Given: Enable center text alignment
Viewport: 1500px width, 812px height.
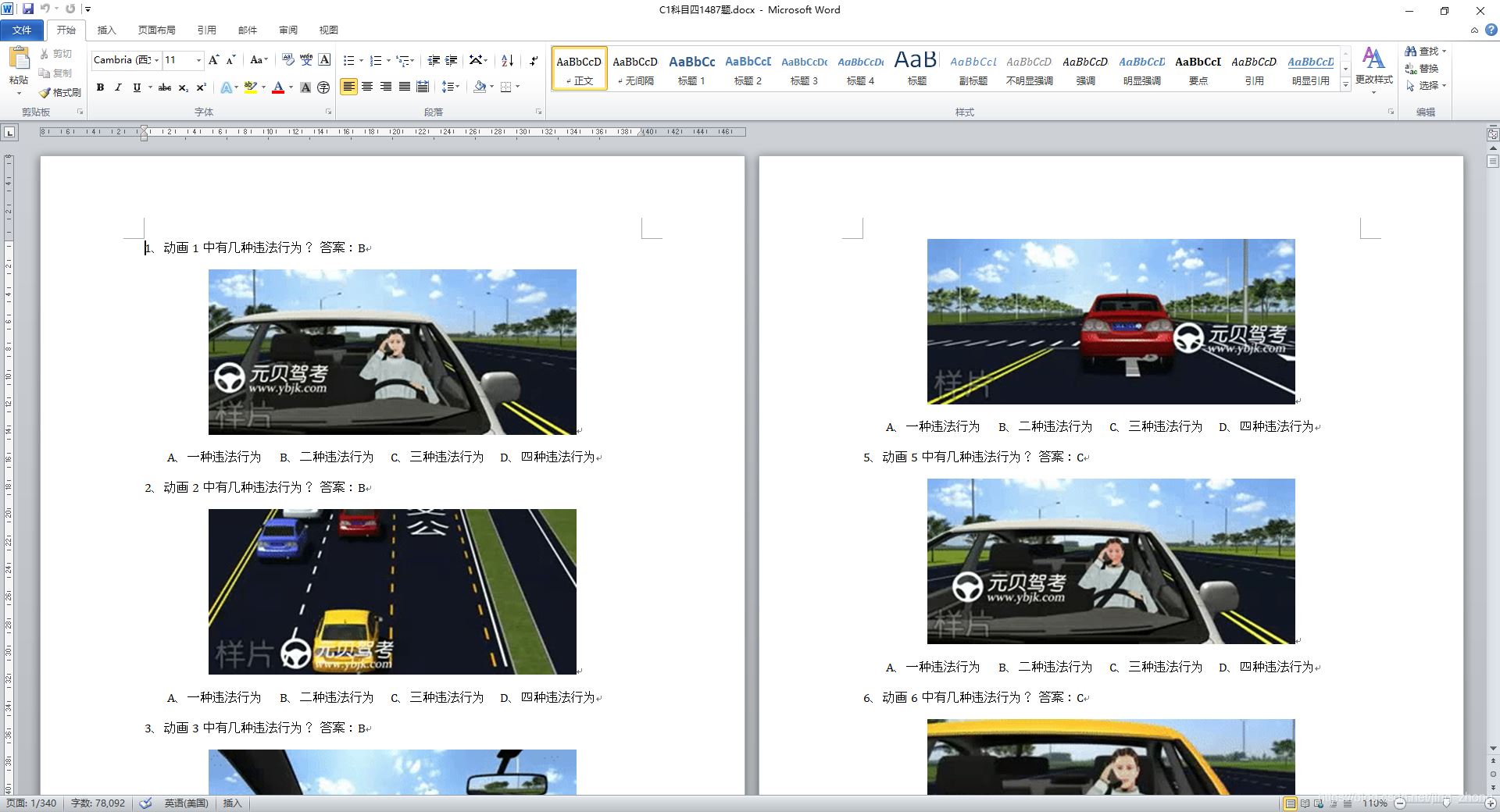Looking at the screenshot, I should point(367,87).
